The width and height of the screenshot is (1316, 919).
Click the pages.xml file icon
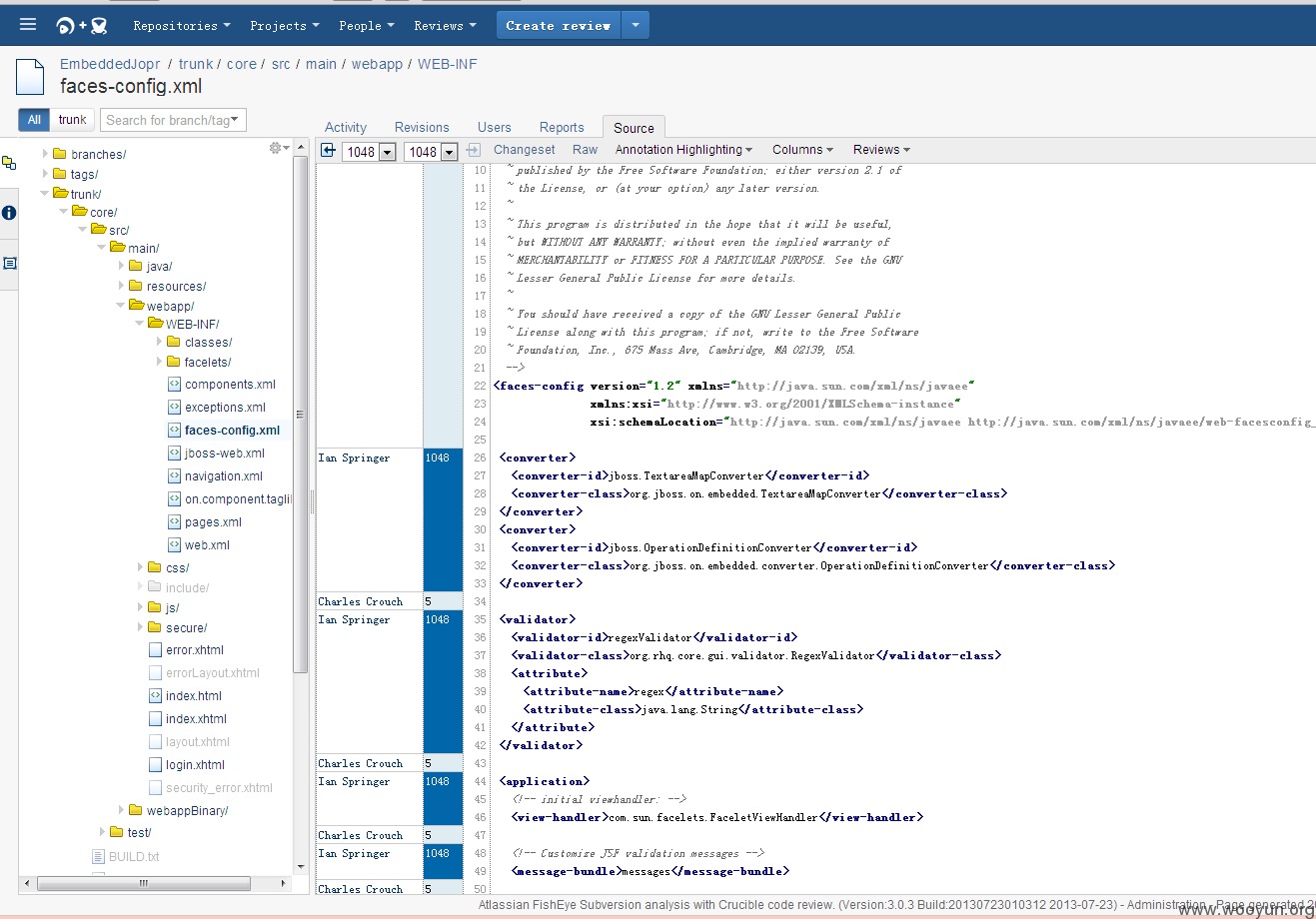tap(174, 521)
